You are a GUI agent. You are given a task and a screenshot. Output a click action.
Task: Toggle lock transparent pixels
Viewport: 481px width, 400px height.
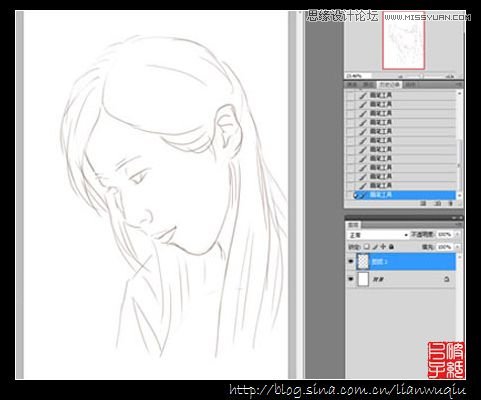click(366, 247)
